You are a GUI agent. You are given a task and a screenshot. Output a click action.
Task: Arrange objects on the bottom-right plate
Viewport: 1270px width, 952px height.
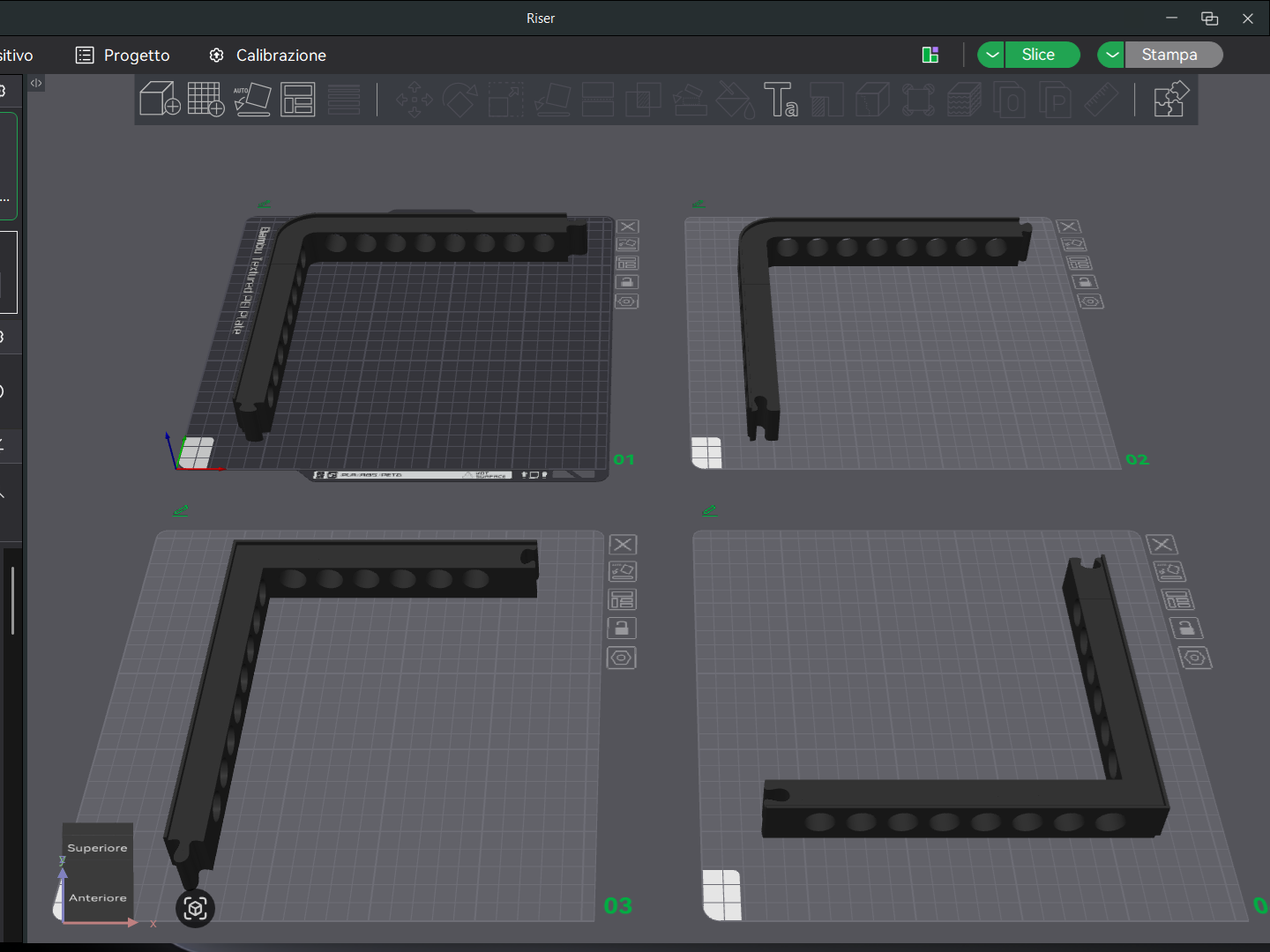(x=1177, y=599)
